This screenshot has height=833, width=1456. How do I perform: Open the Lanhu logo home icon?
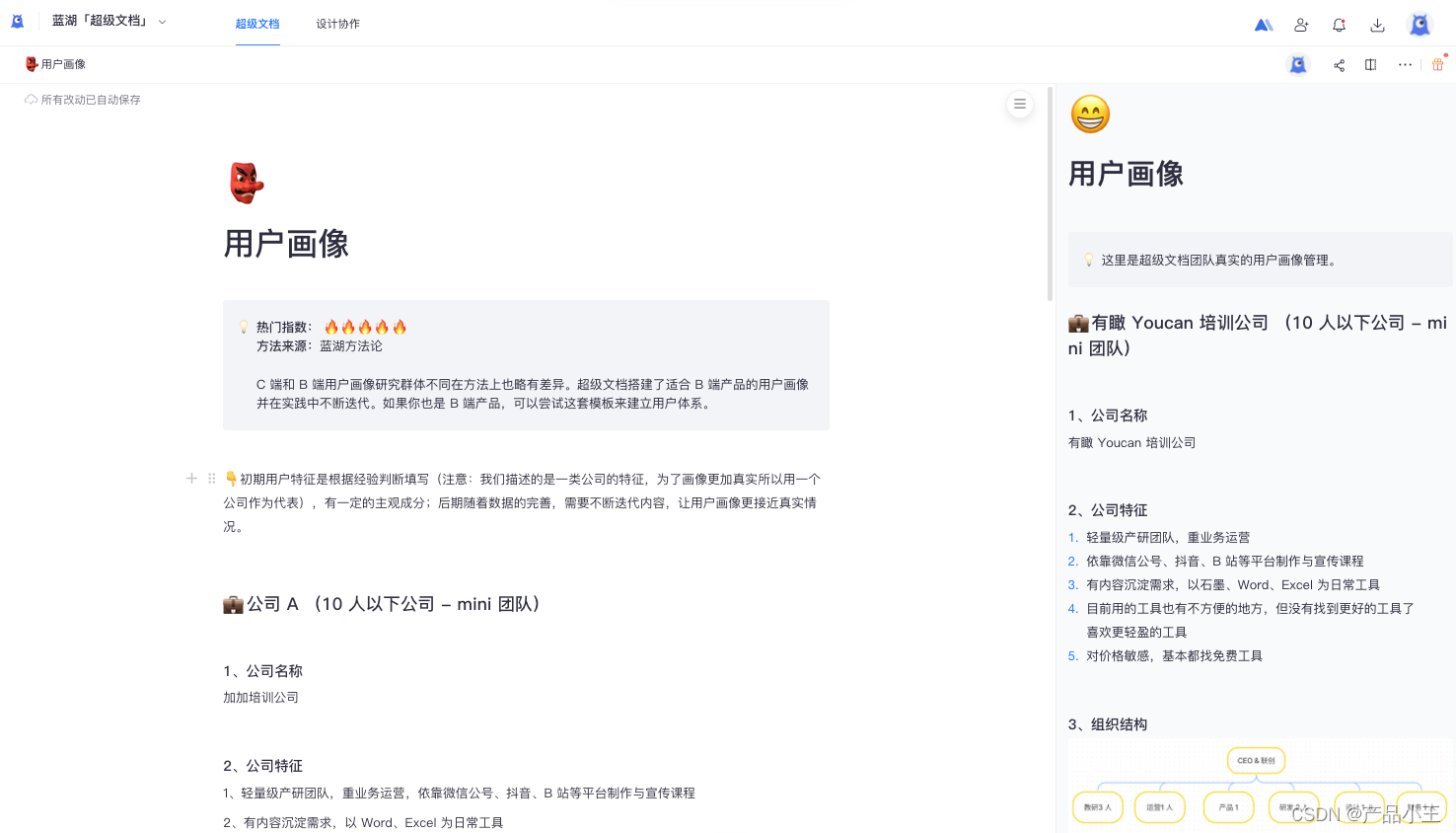pyautogui.click(x=17, y=21)
